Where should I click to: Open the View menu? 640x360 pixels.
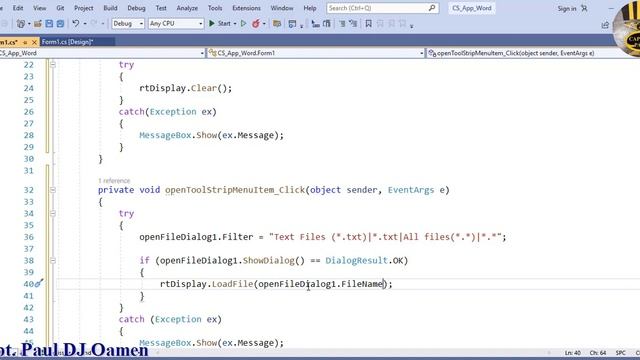pyautogui.click(x=40, y=8)
